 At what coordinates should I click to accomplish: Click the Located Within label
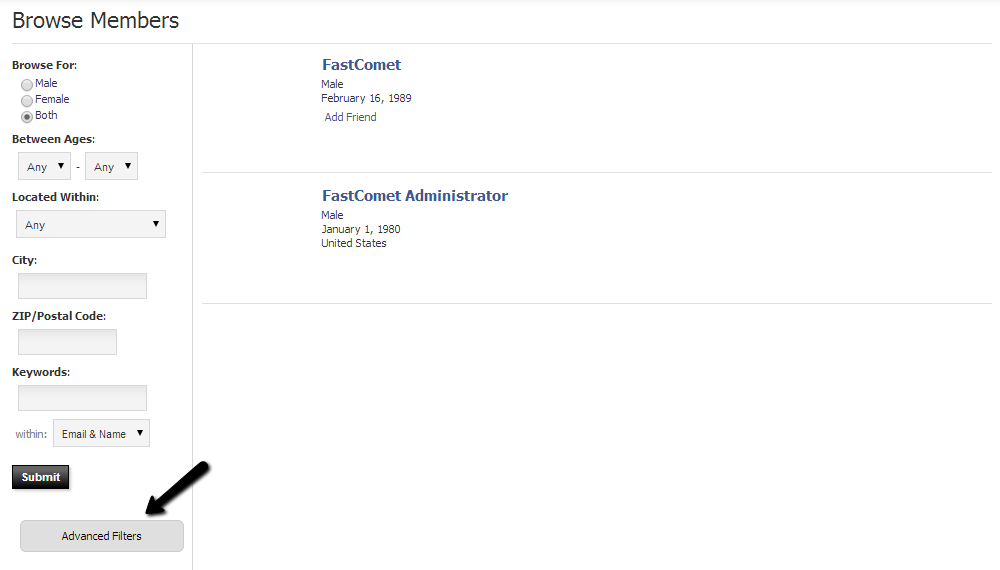coord(55,198)
